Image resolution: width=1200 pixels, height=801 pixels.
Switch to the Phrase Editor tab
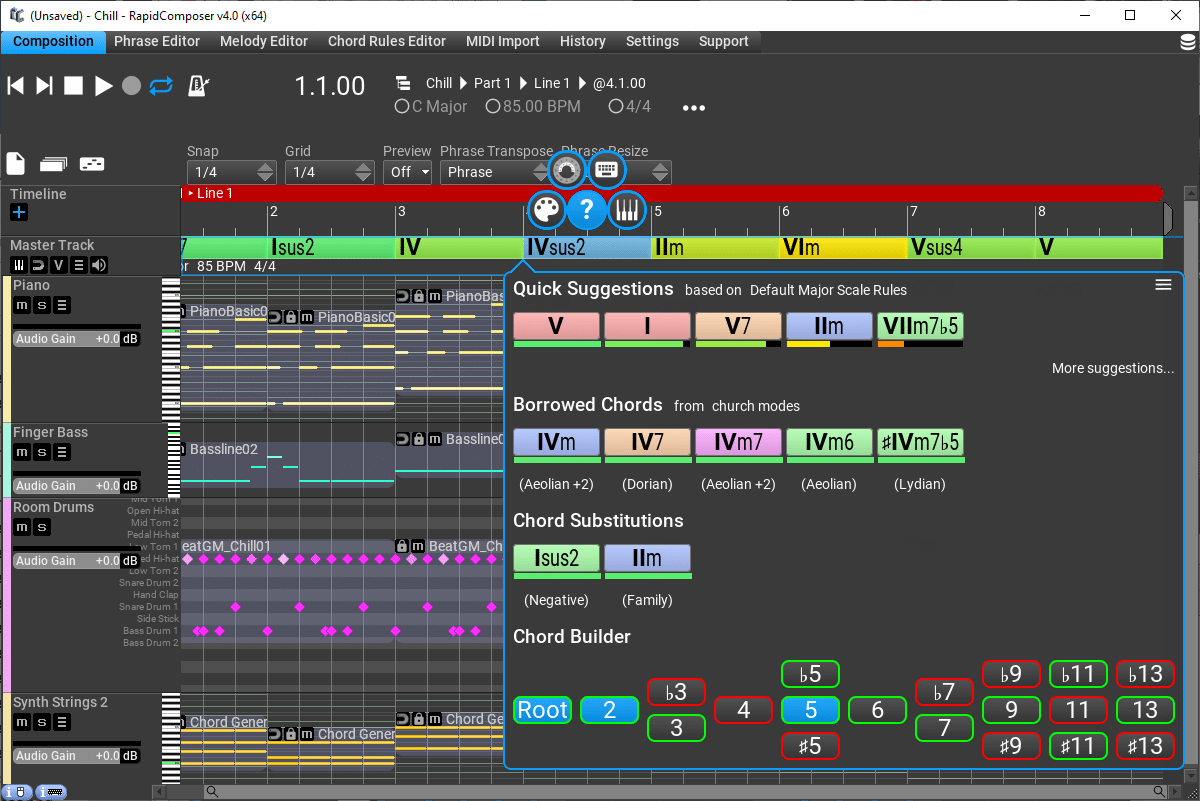pos(156,41)
